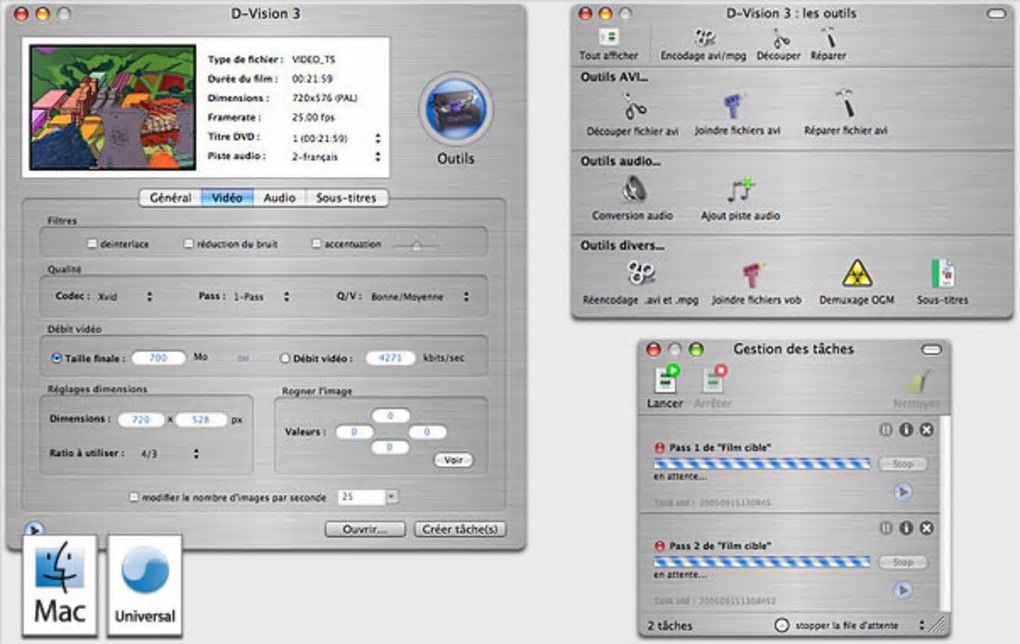Open Joindre fichiers vob tool

pyautogui.click(x=756, y=284)
